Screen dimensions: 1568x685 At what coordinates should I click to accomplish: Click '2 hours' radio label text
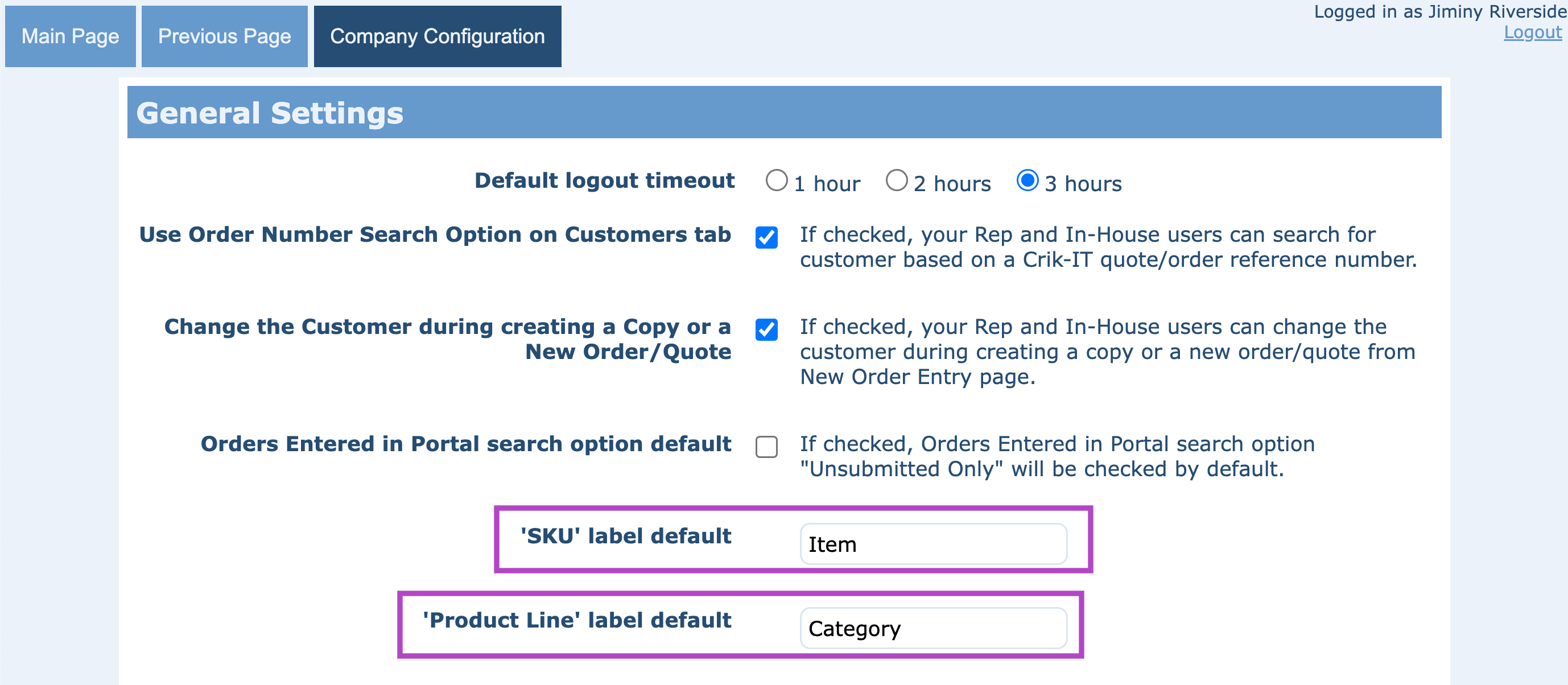951,184
